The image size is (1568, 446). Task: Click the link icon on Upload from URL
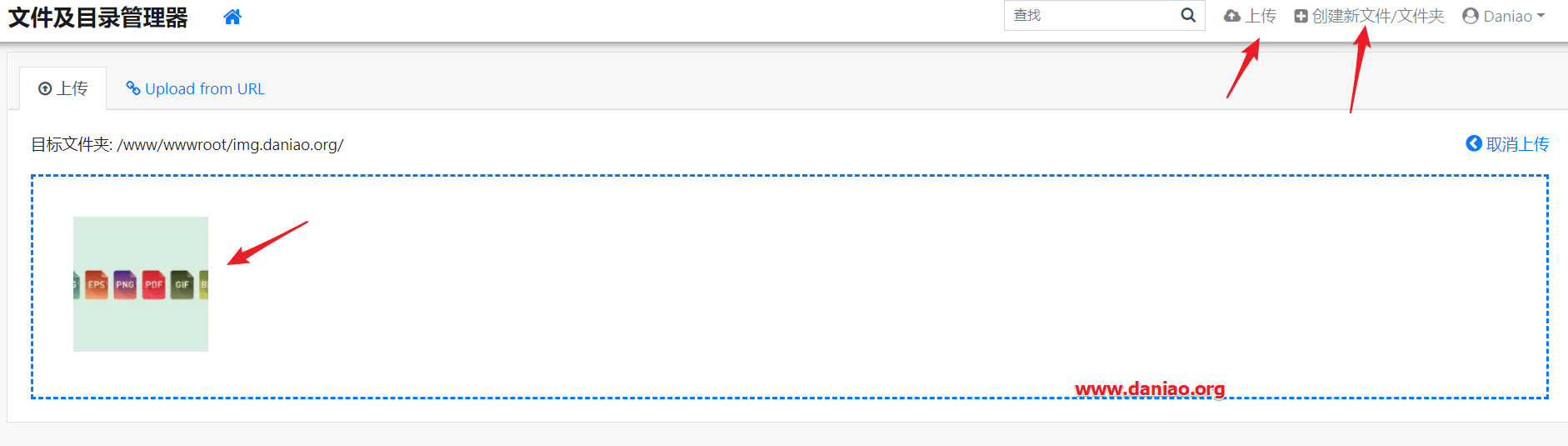point(132,88)
